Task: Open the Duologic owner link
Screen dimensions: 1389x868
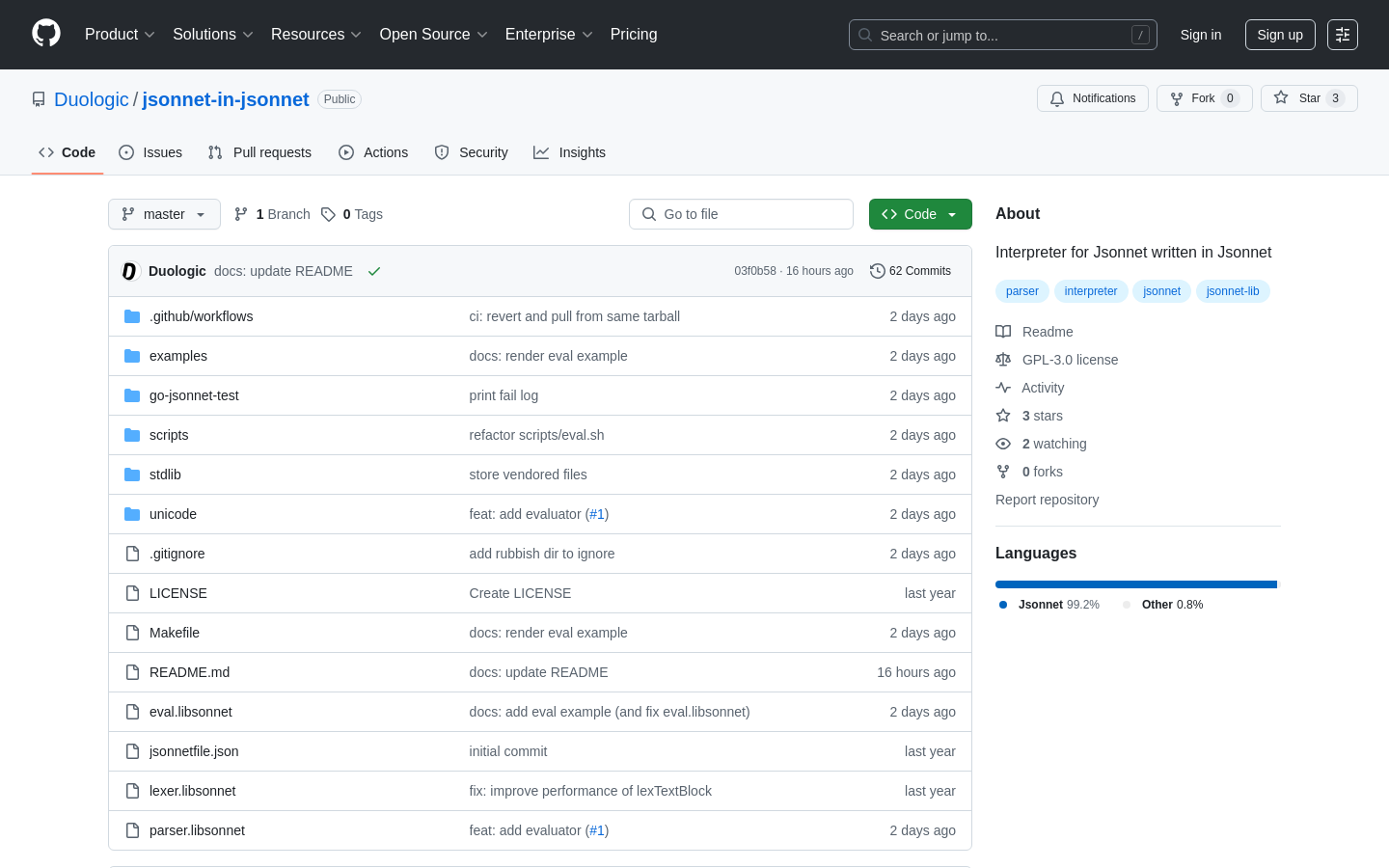Action: (x=92, y=99)
